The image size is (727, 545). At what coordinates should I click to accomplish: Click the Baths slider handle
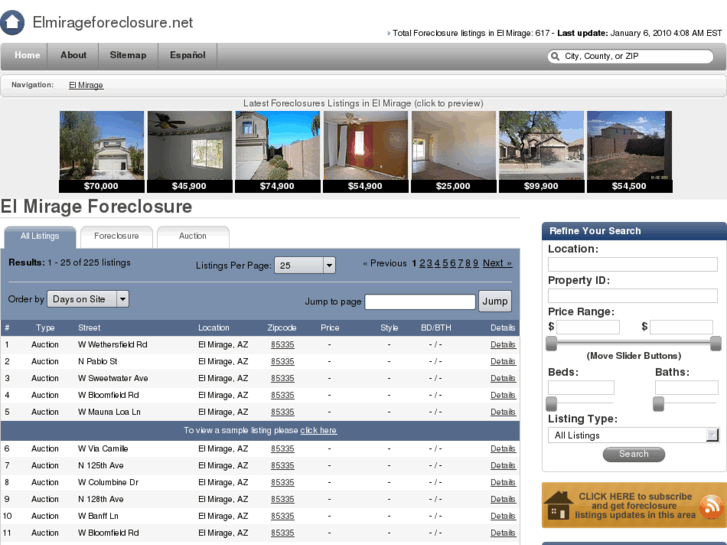[x=658, y=404]
